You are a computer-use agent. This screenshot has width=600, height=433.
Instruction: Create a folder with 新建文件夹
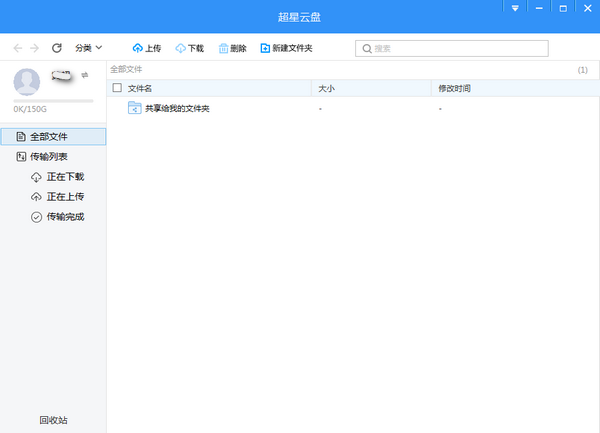[x=286, y=48]
